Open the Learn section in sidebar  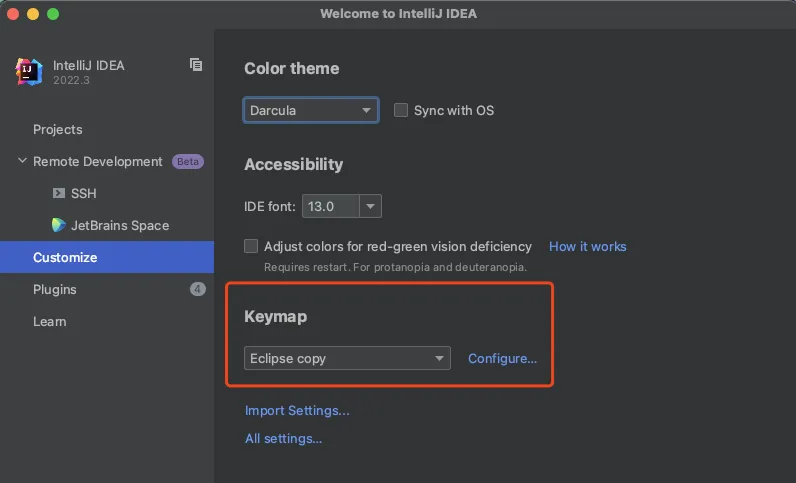[49, 321]
